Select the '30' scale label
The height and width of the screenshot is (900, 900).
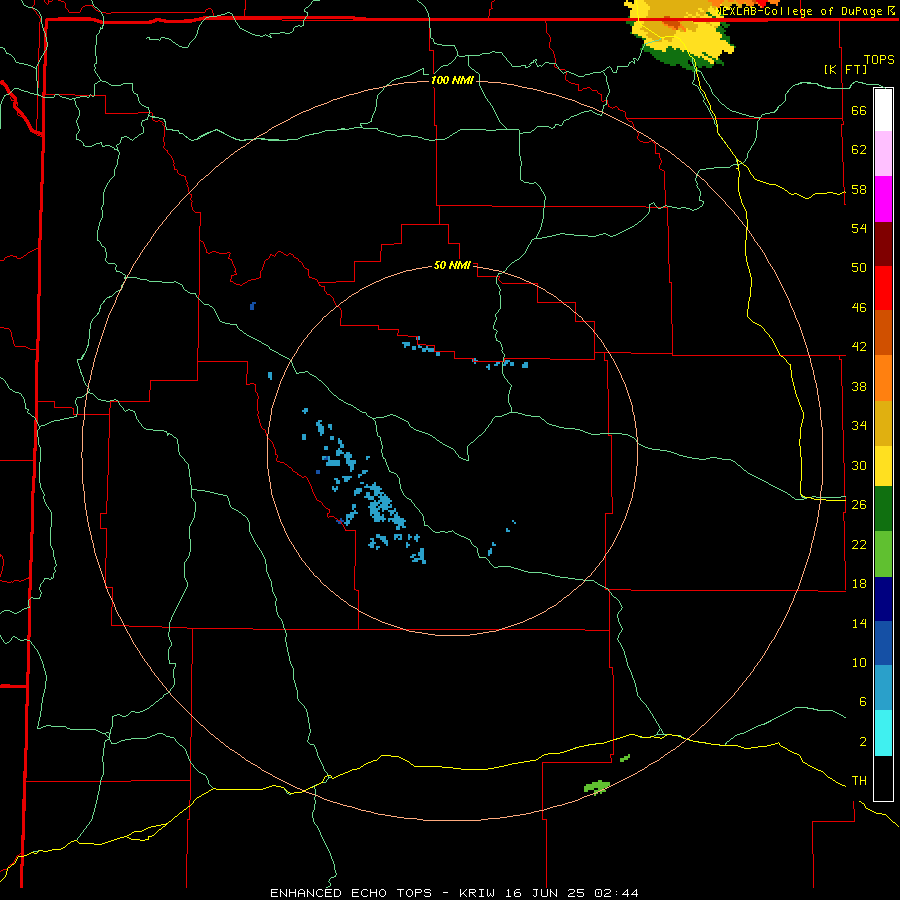point(859,465)
